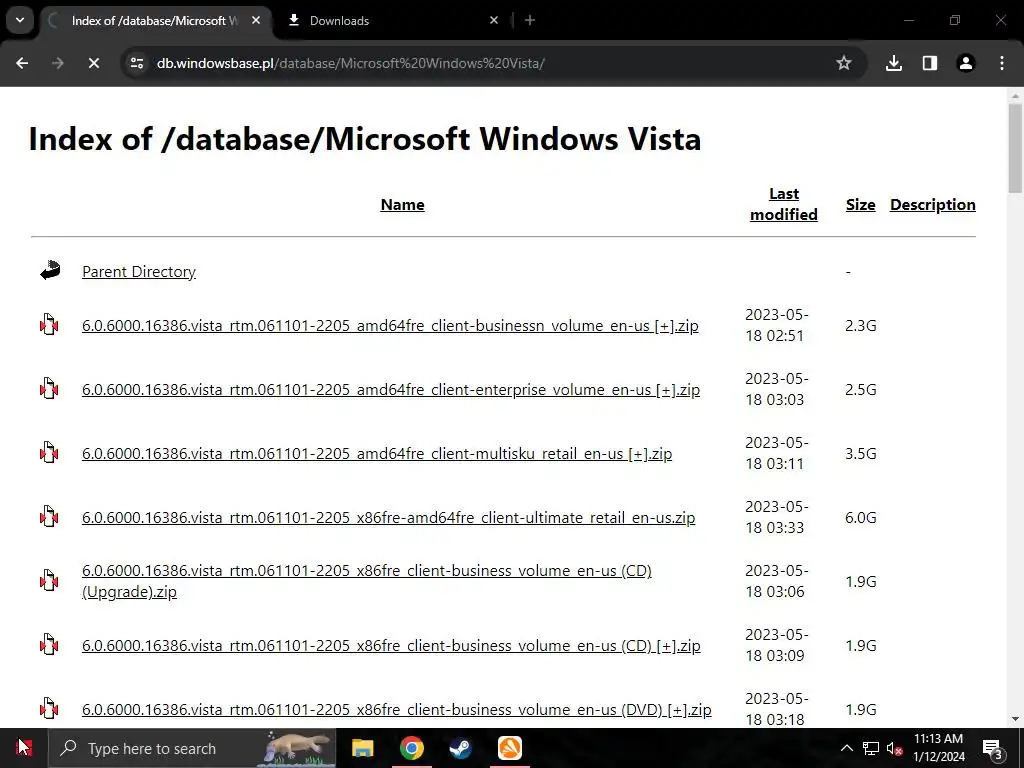The height and width of the screenshot is (768, 1024).
Task: Open the Chrome three-dot menu
Action: pyautogui.click(x=1002, y=63)
